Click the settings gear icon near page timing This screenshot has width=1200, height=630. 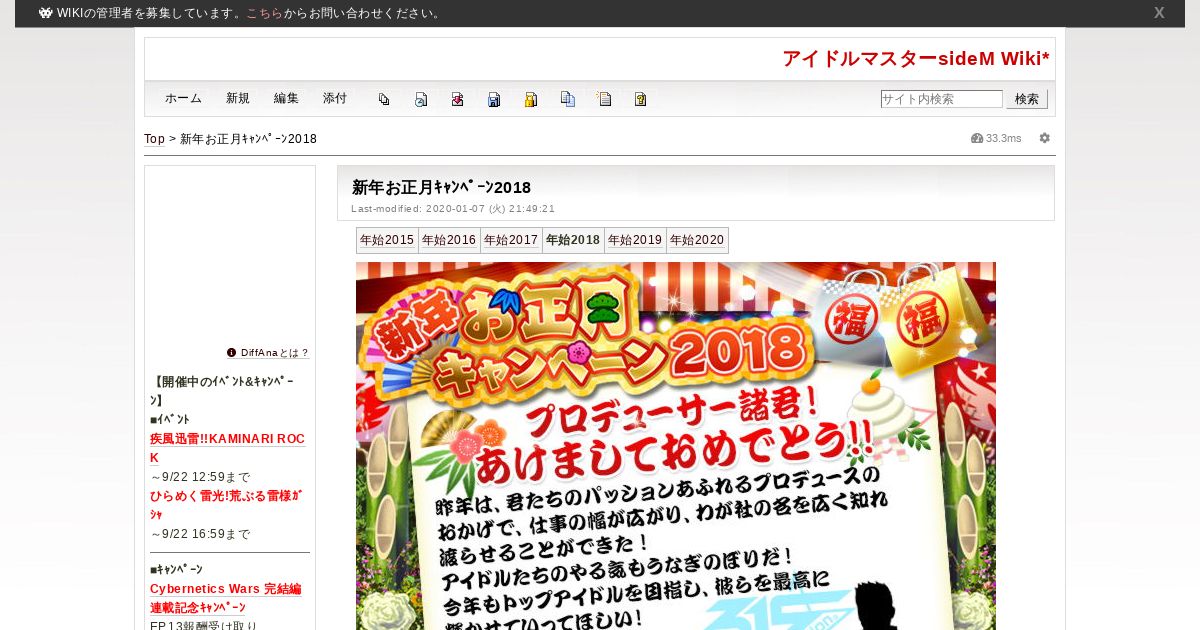pos(1045,138)
